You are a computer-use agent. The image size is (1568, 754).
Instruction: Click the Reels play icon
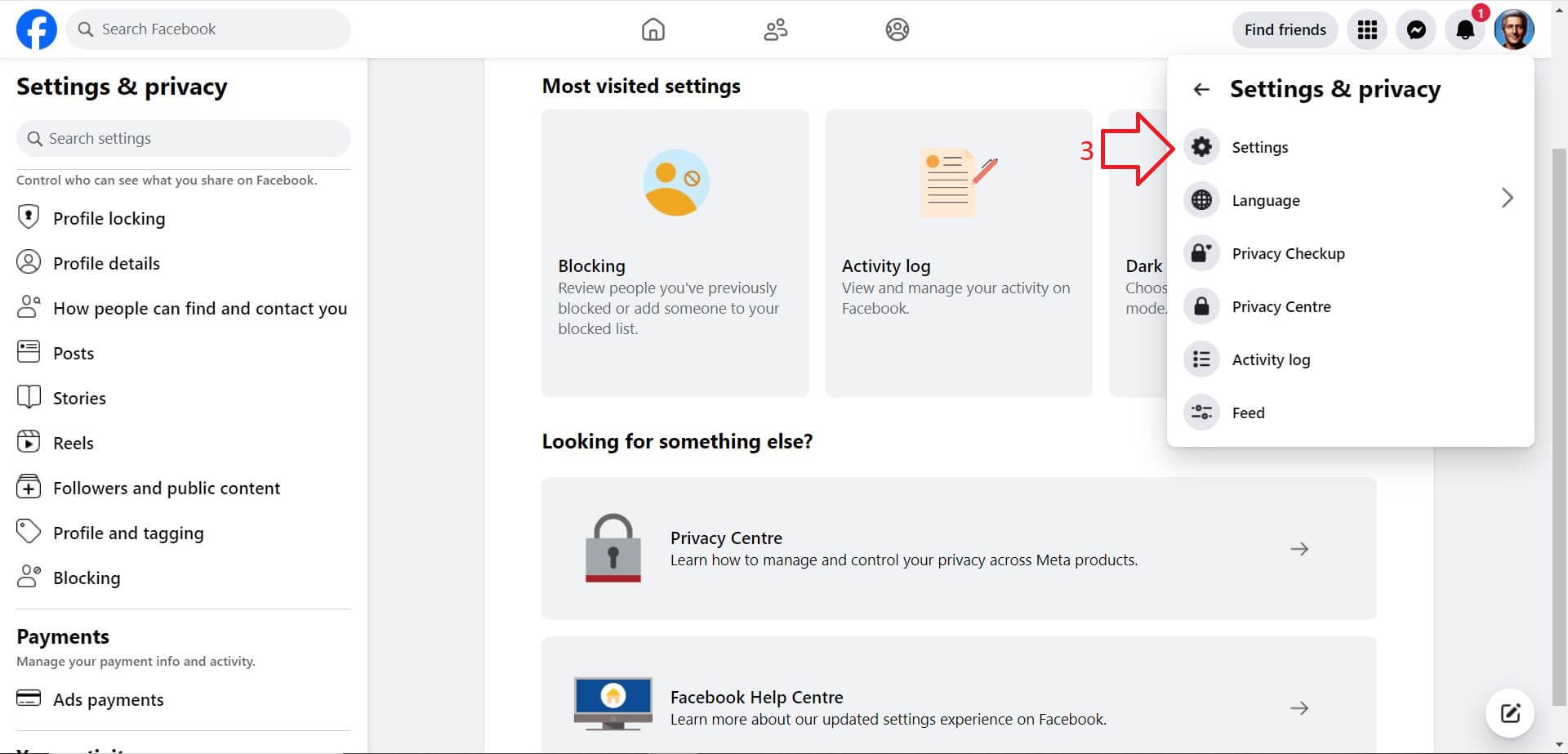[x=29, y=442]
